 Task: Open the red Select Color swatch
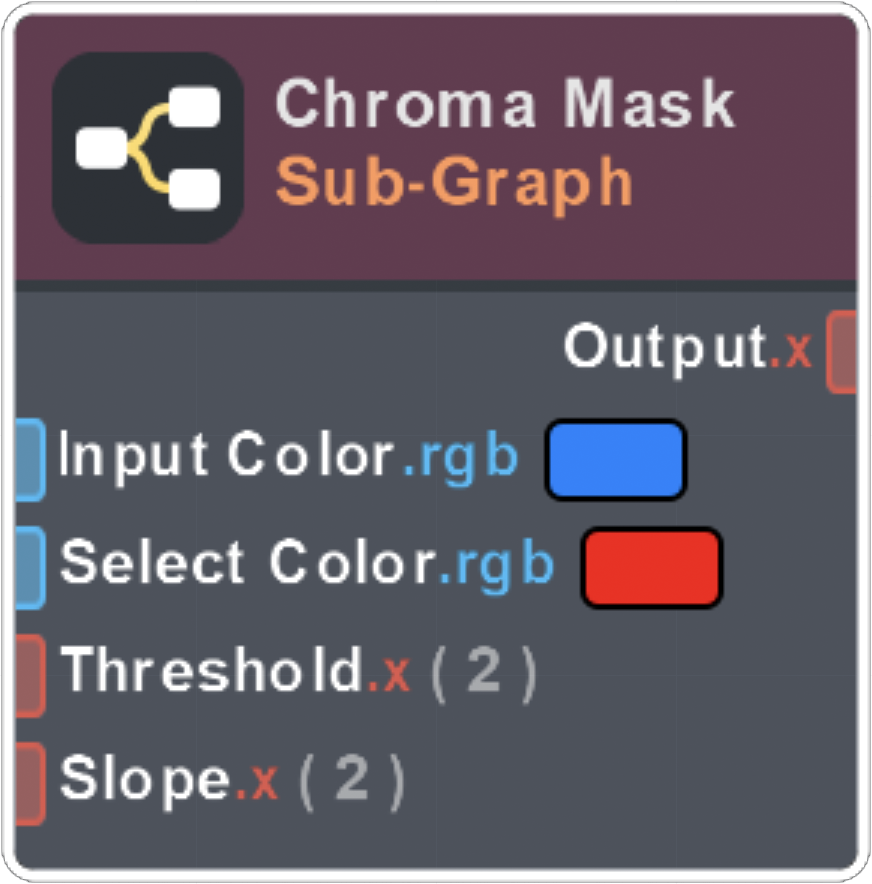click(x=651, y=567)
